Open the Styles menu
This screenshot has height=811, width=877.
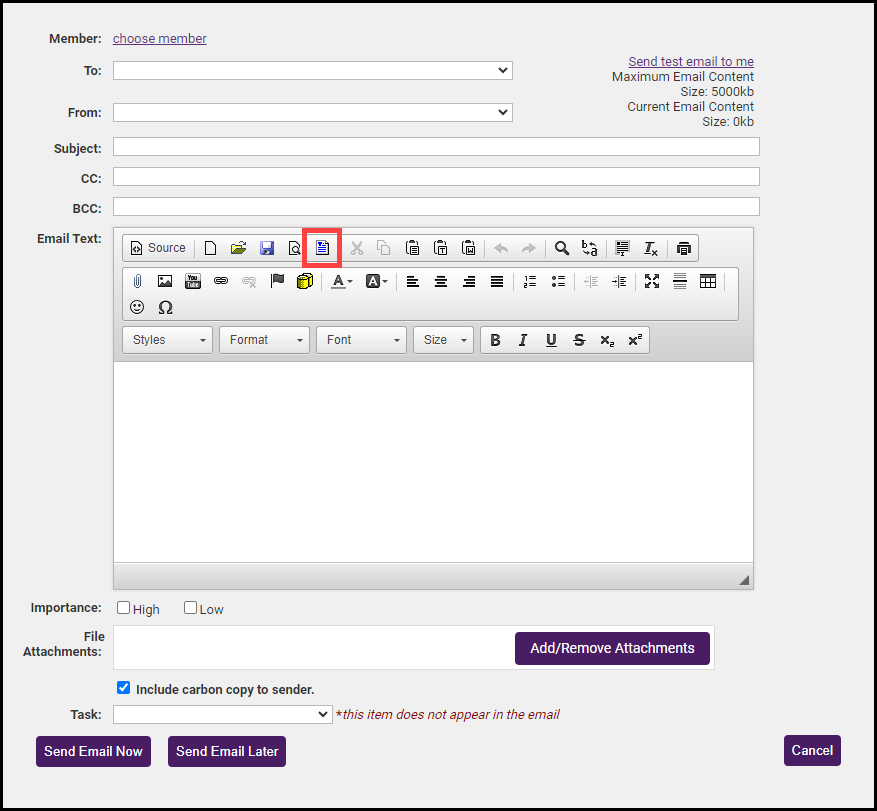[167, 340]
